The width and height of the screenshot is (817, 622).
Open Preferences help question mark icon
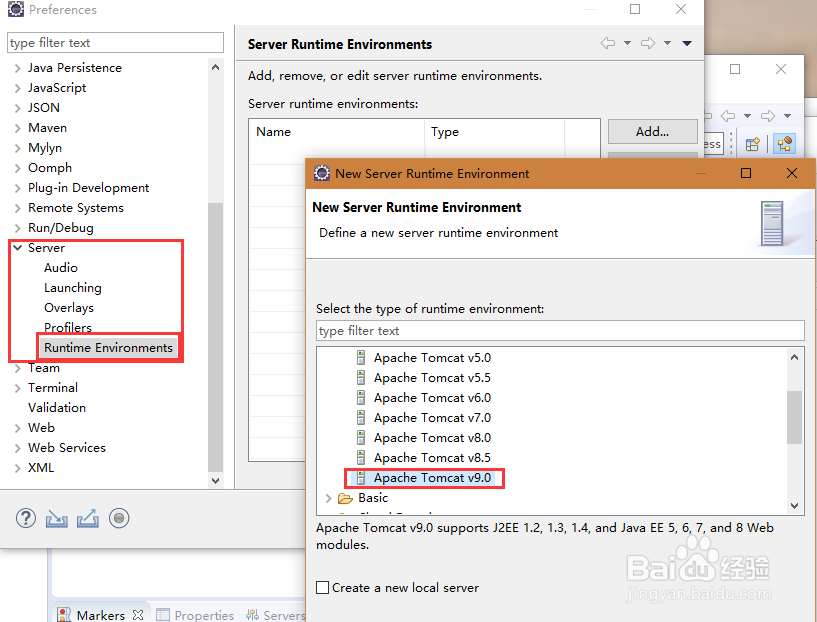click(x=26, y=518)
